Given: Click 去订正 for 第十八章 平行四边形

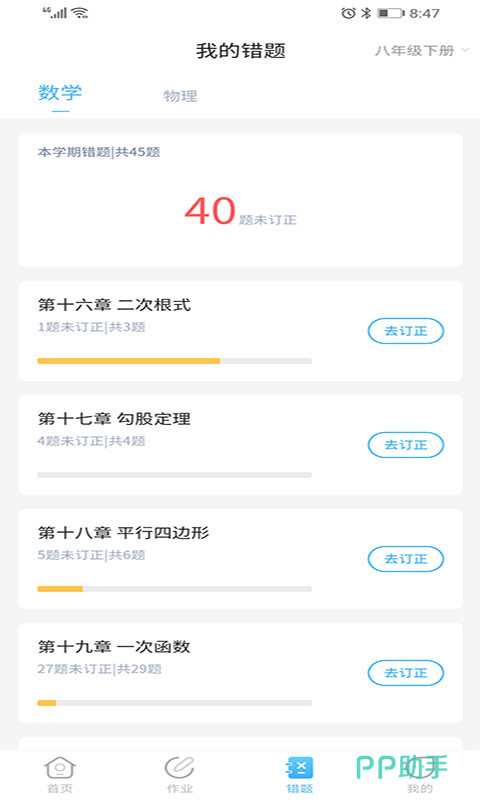Looking at the screenshot, I should coord(406,559).
